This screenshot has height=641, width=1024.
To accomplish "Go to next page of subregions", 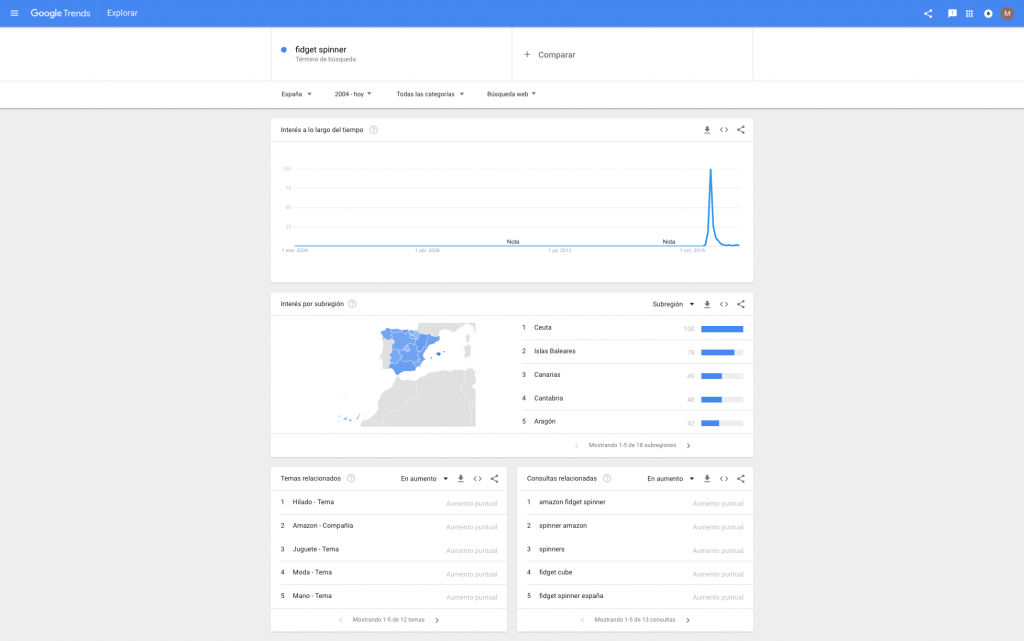I will coord(688,446).
